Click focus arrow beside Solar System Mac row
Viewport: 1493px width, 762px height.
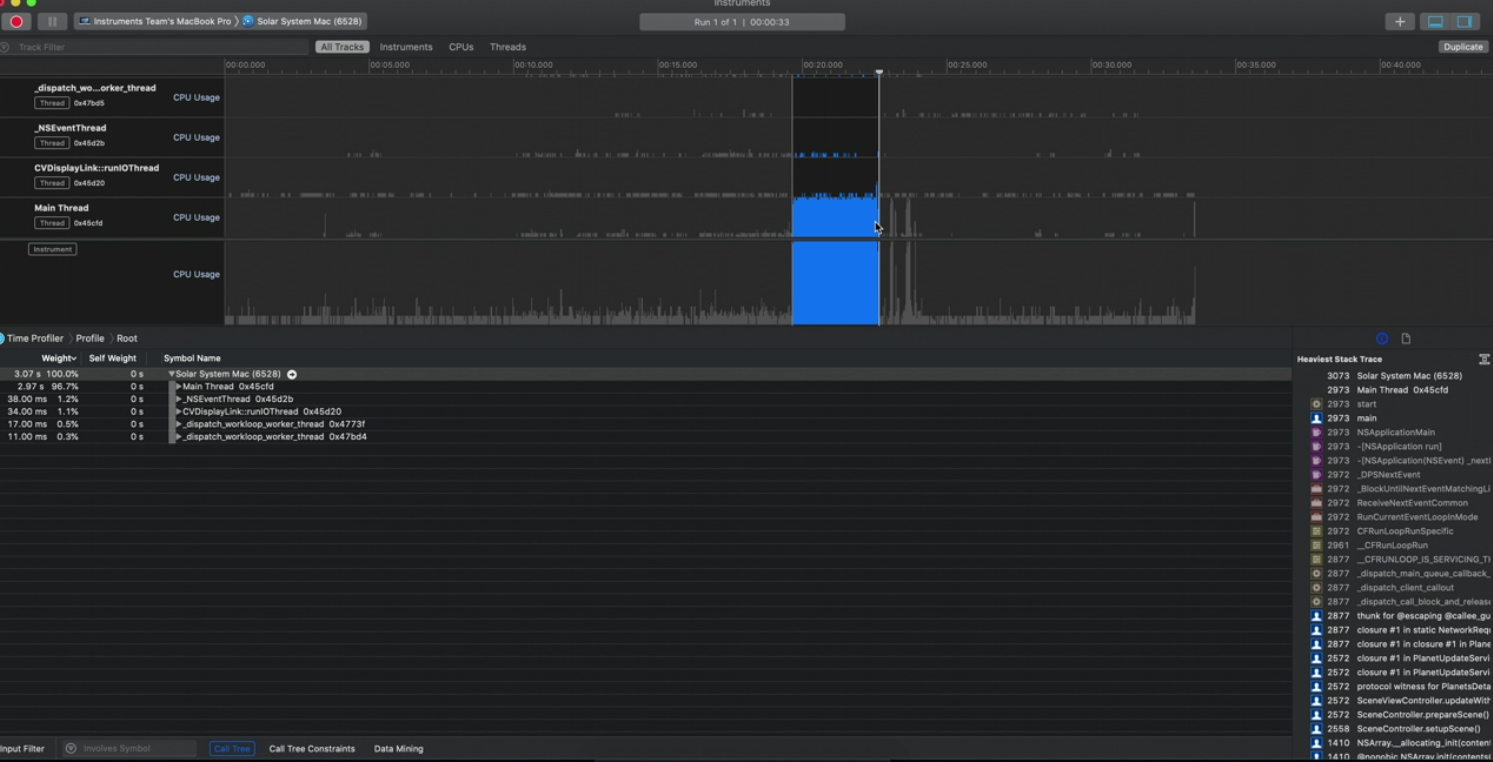(x=292, y=374)
